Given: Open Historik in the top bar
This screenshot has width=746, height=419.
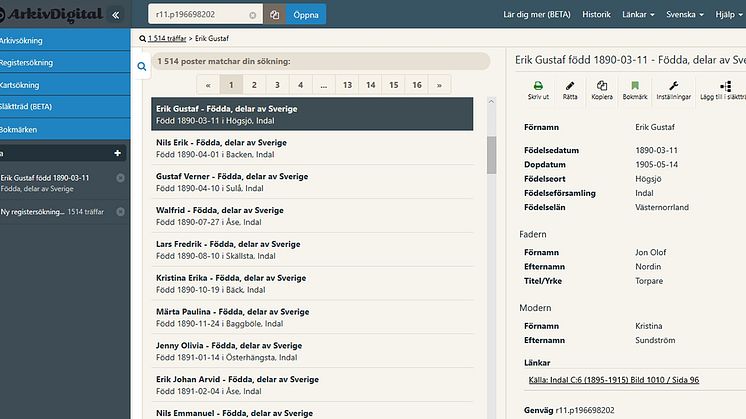Looking at the screenshot, I should pyautogui.click(x=596, y=14).
